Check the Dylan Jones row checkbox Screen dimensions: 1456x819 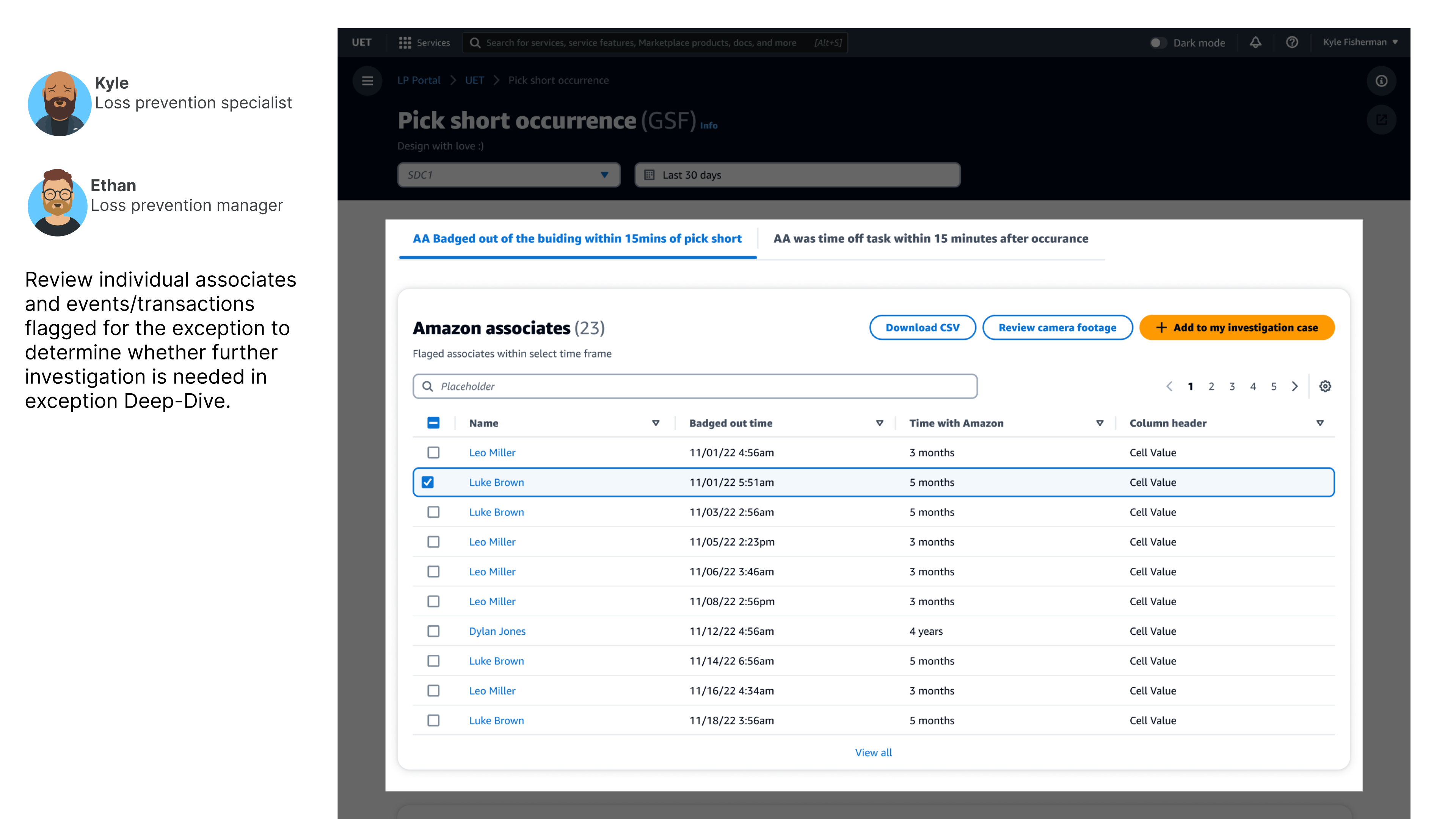pos(433,631)
